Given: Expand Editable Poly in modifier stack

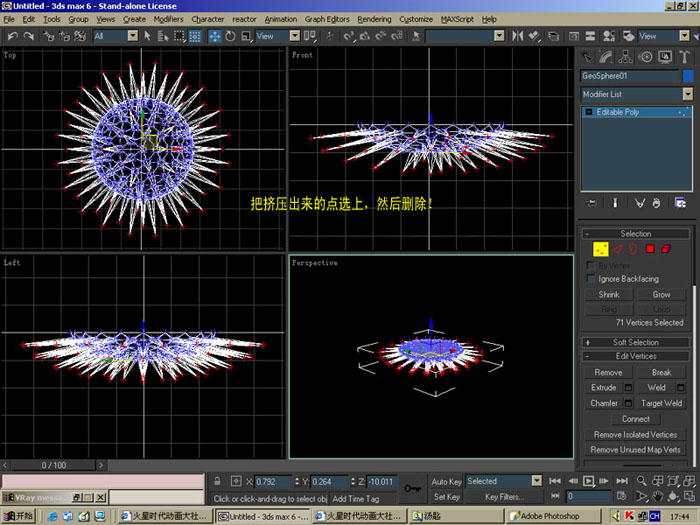Looking at the screenshot, I should 589,112.
